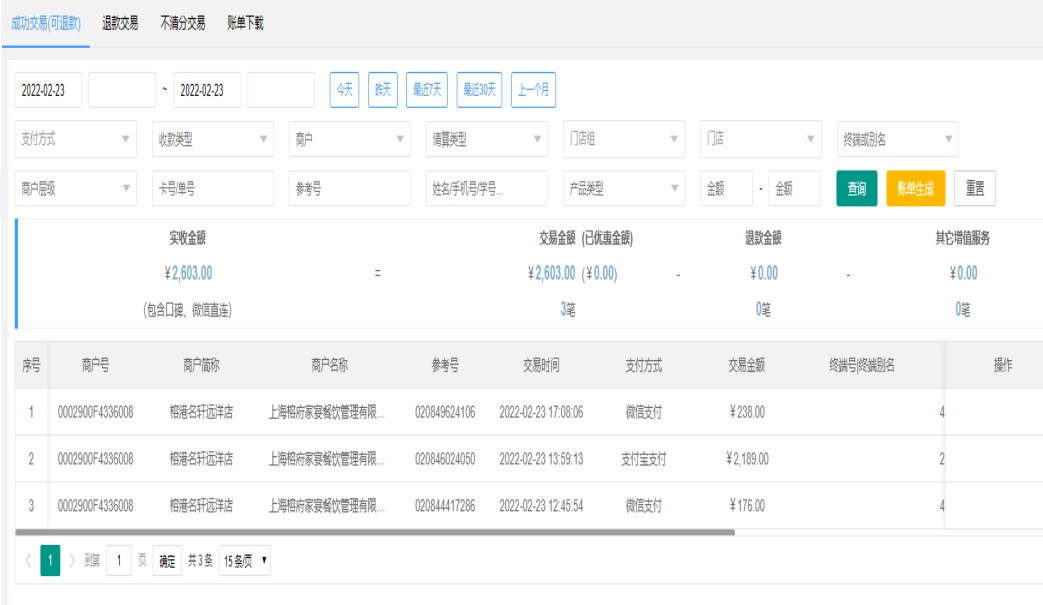Viewport: 1043px width, 605px height.
Task: Click the 参考号 search input field
Action: point(349,188)
